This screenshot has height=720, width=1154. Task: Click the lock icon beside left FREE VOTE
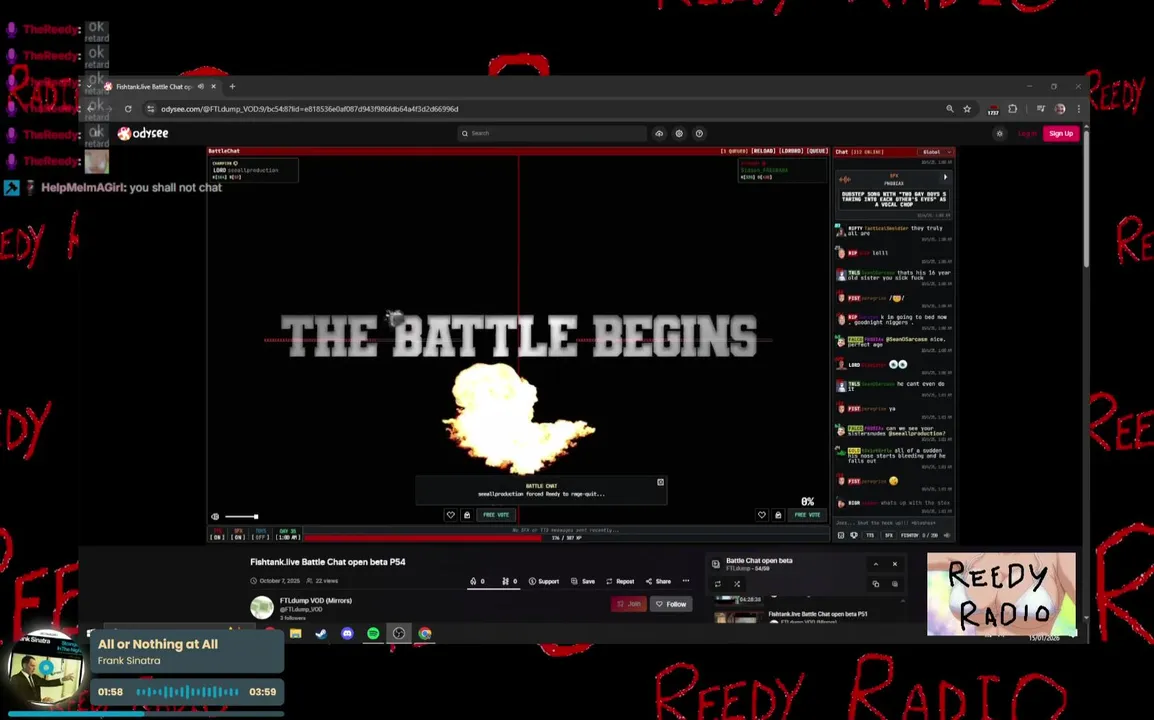coord(467,515)
